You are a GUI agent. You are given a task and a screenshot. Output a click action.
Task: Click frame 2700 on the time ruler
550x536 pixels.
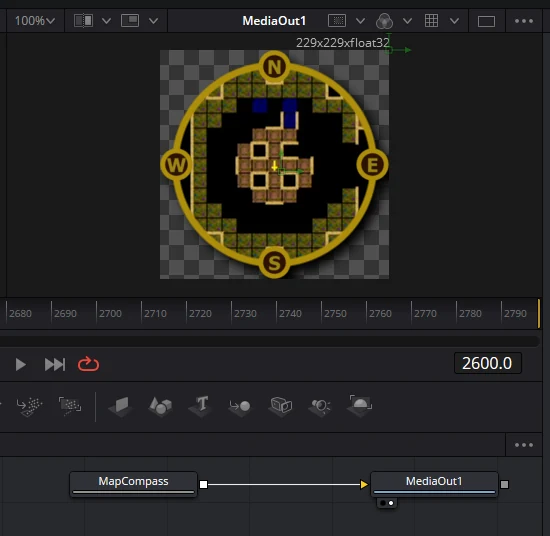click(x=110, y=313)
